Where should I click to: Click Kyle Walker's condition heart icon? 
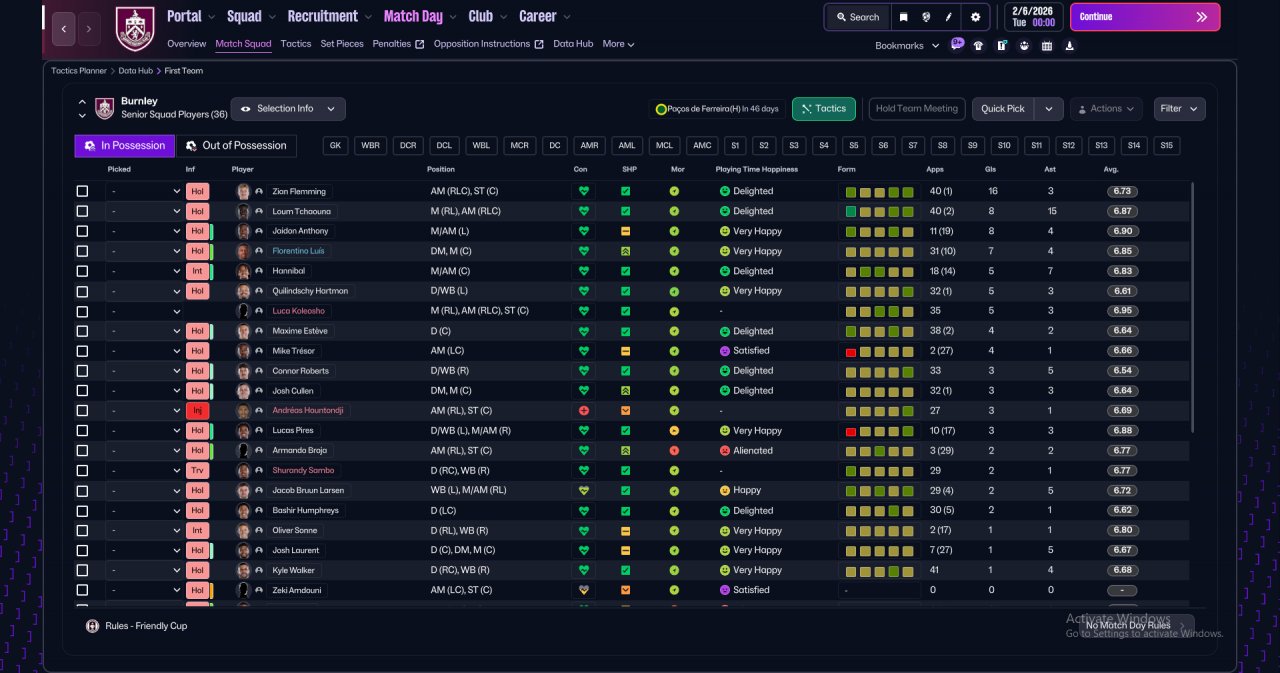pyautogui.click(x=584, y=570)
